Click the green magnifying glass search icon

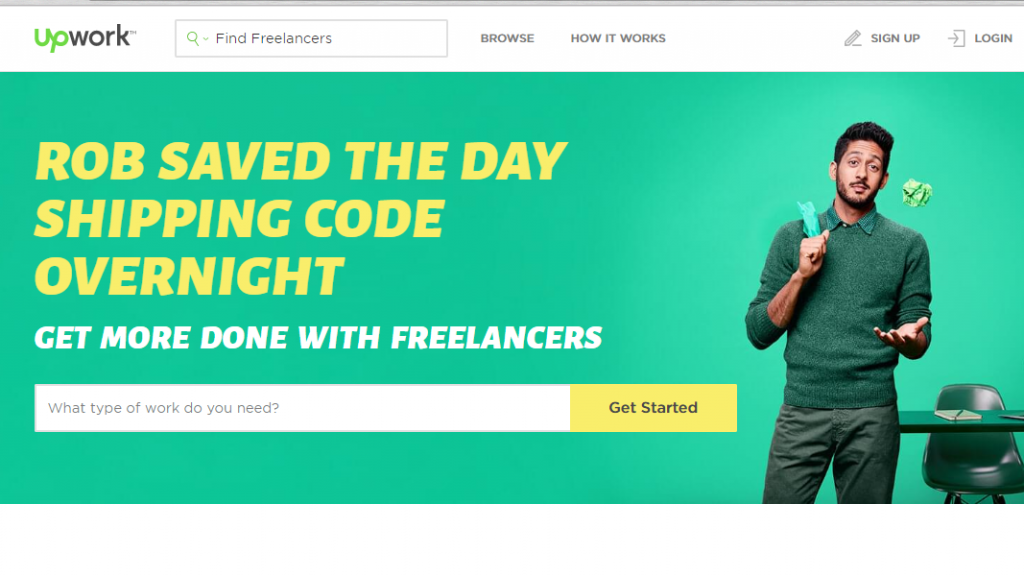coord(192,39)
